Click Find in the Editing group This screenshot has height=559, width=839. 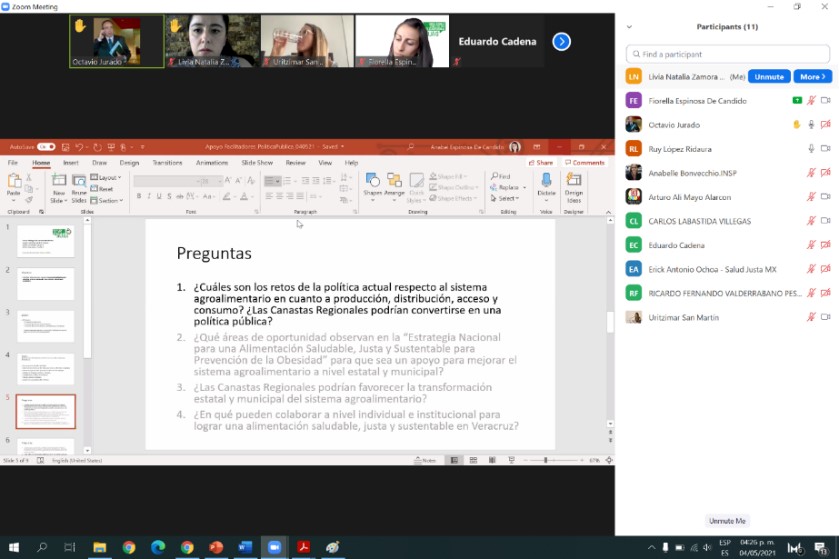502,176
